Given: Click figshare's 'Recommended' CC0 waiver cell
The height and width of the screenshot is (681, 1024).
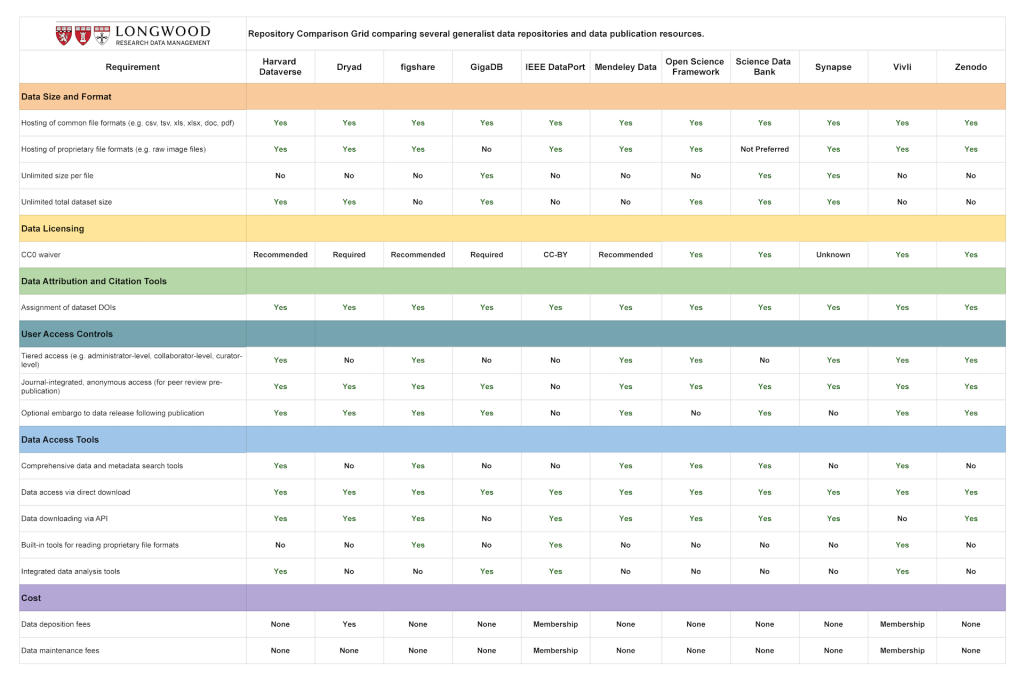Looking at the screenshot, I should (418, 255).
